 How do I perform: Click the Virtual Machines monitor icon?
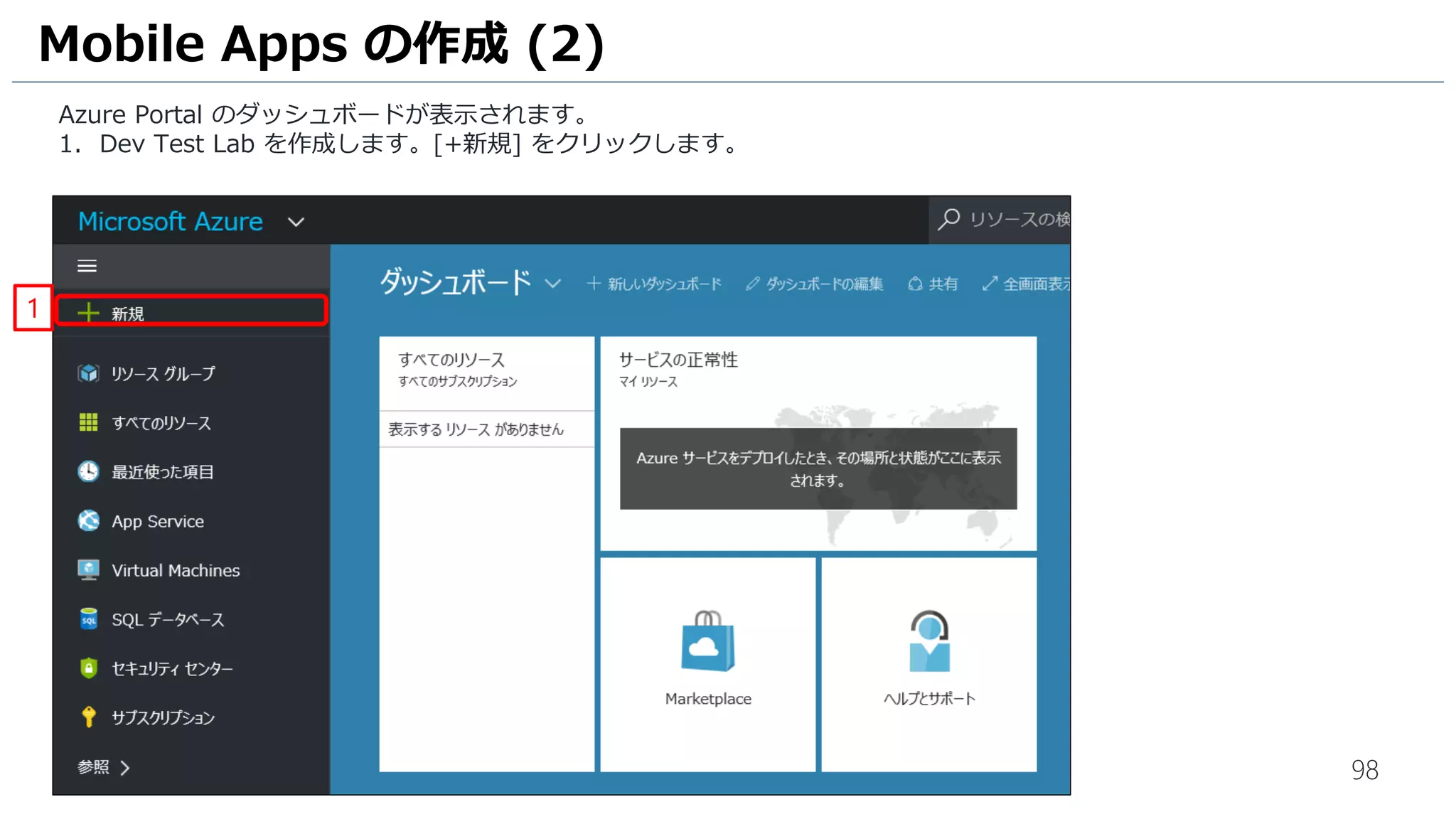tap(88, 569)
